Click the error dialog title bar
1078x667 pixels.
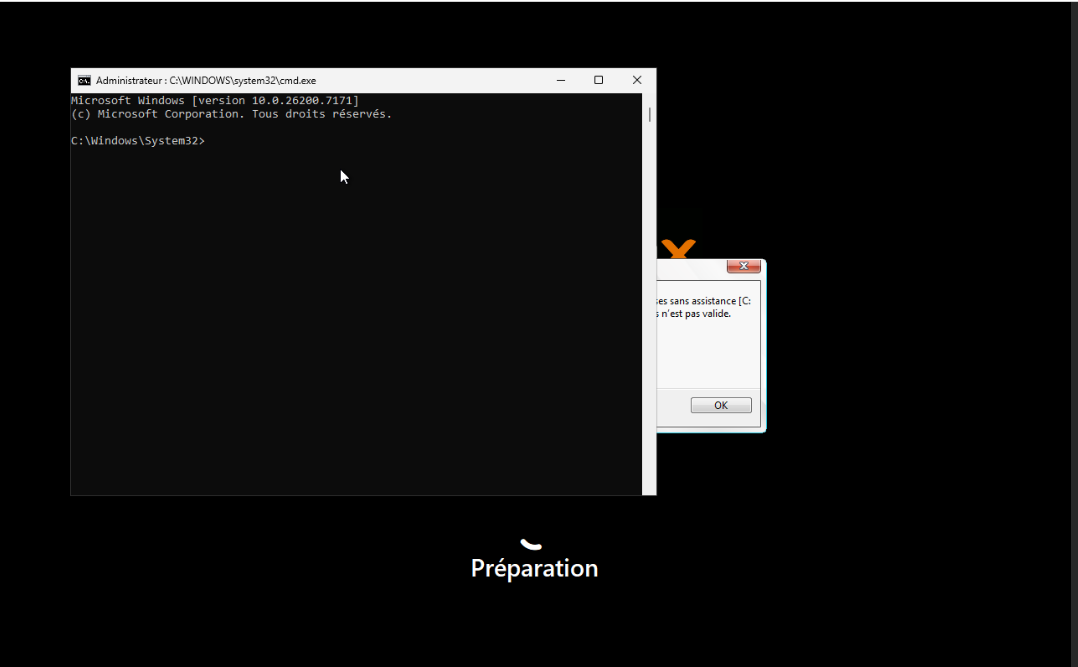691,267
